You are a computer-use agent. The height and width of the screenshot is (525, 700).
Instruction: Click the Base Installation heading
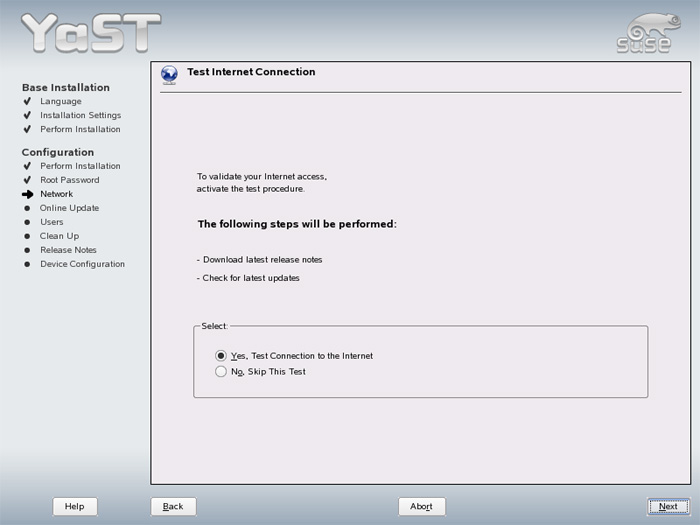coord(66,88)
